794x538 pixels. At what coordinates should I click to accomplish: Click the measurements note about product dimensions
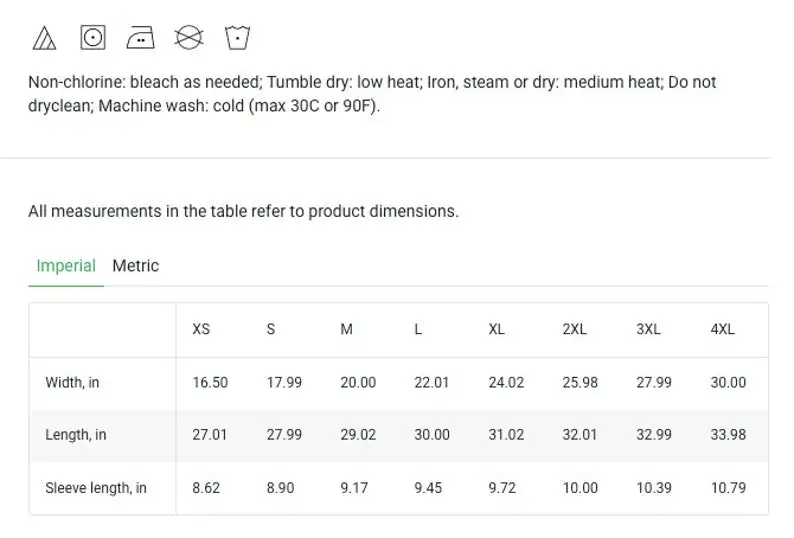(x=243, y=212)
